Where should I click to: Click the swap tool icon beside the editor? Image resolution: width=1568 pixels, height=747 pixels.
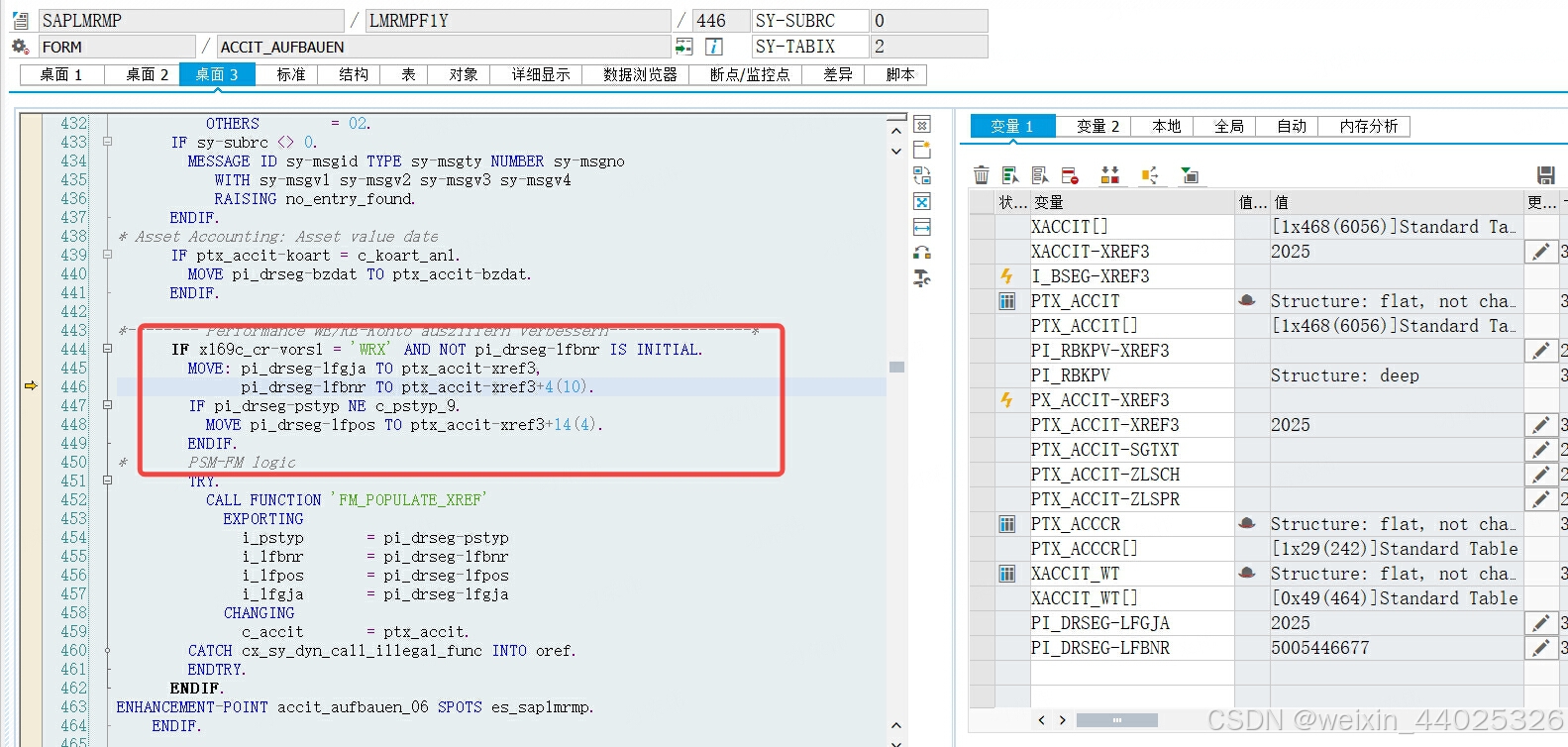[x=922, y=175]
